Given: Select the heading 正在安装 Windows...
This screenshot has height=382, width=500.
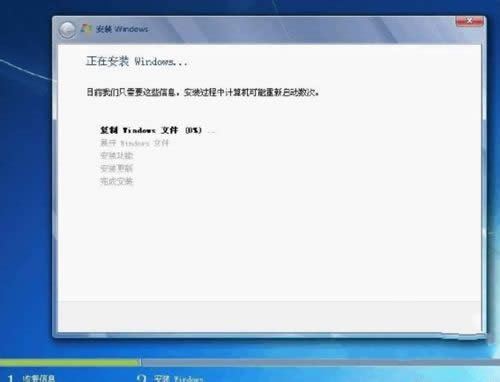Looking at the screenshot, I should tap(136, 61).
